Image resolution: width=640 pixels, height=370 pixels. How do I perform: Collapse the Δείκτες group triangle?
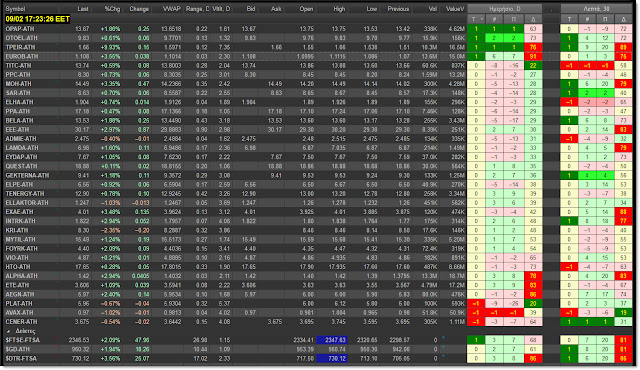(9, 331)
